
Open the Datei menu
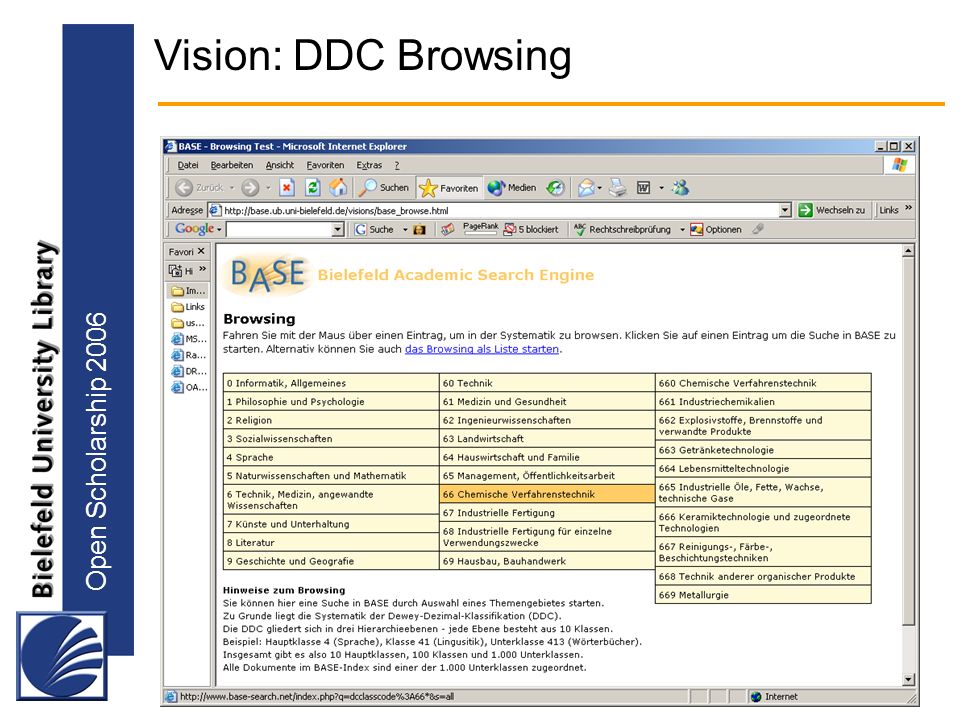(188, 165)
